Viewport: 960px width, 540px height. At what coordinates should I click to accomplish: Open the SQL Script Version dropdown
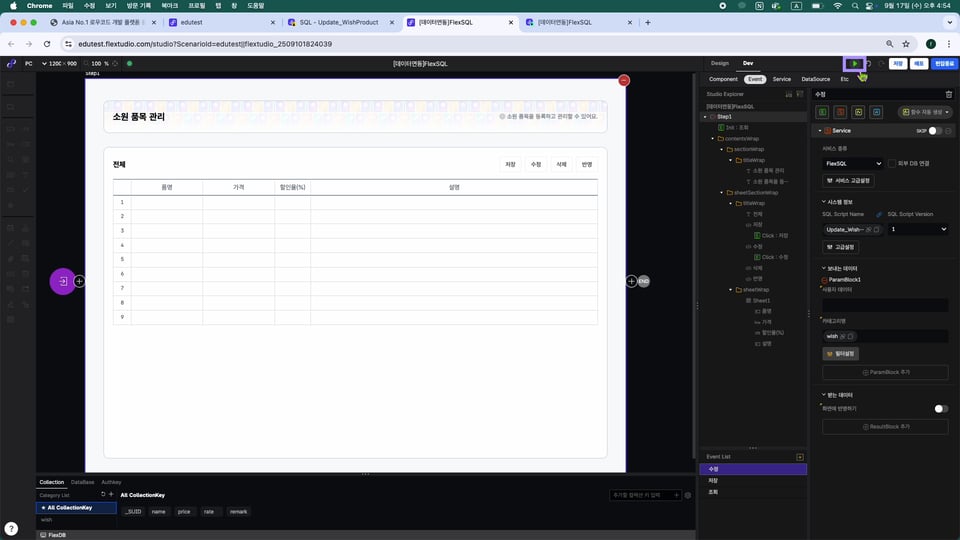coord(918,229)
